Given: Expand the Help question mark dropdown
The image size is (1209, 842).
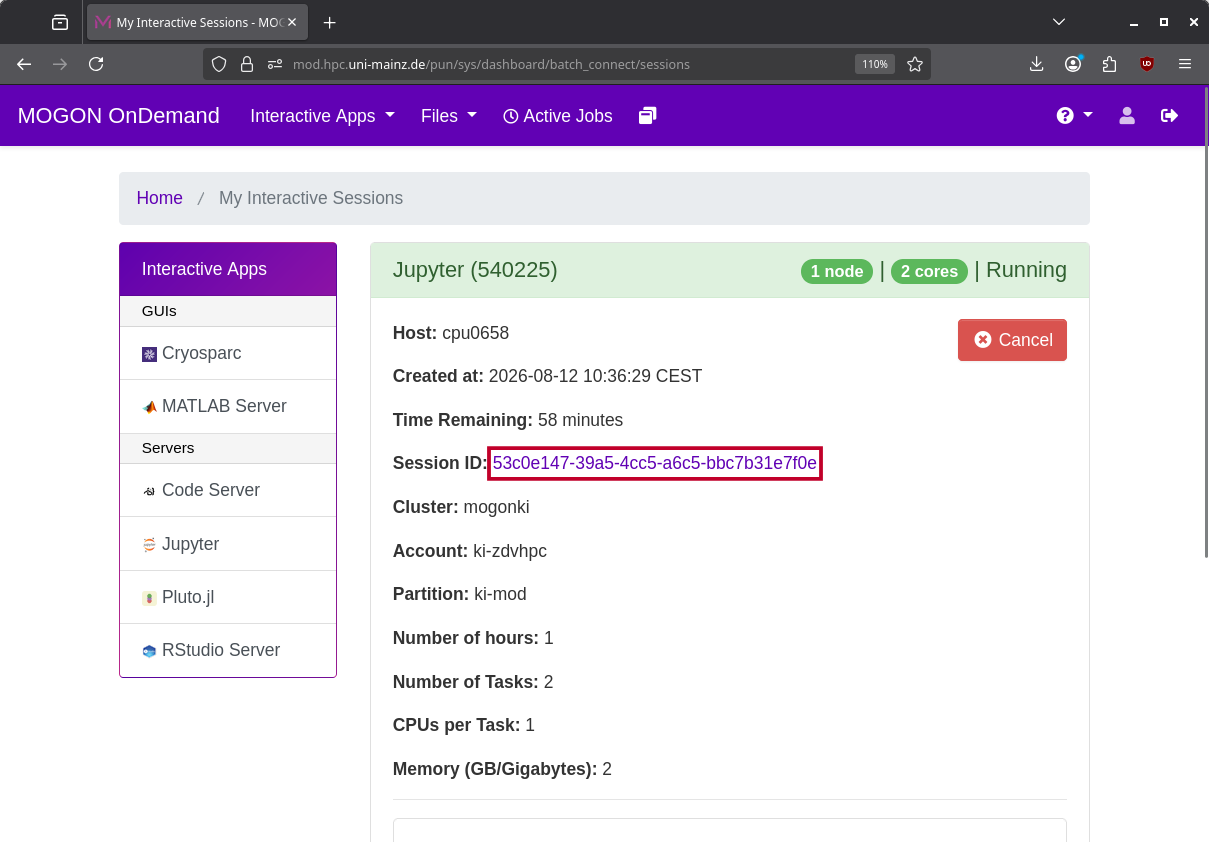Looking at the screenshot, I should click(1074, 116).
